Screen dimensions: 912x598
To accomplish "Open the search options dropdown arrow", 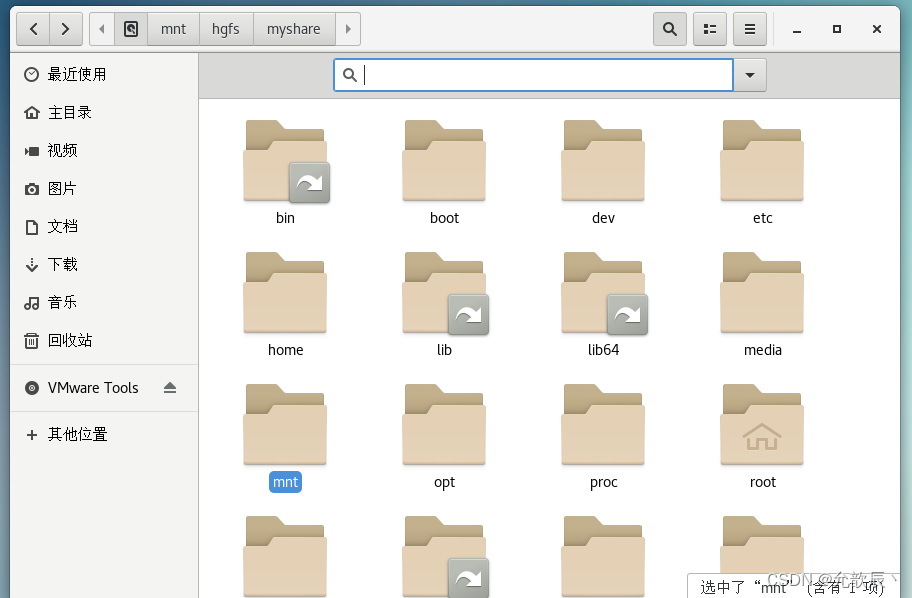I will [750, 75].
